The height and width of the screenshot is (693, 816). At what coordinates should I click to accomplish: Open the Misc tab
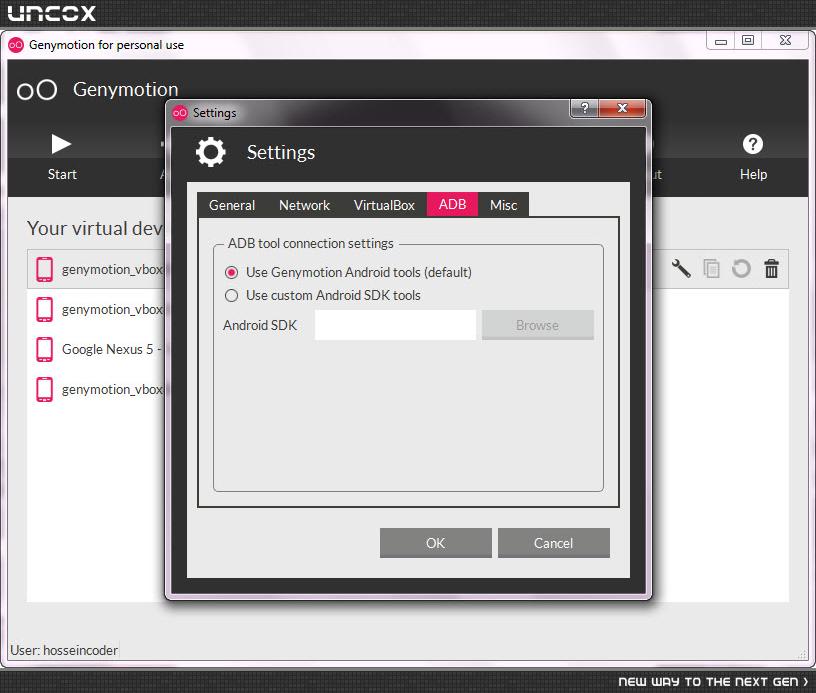coord(503,205)
